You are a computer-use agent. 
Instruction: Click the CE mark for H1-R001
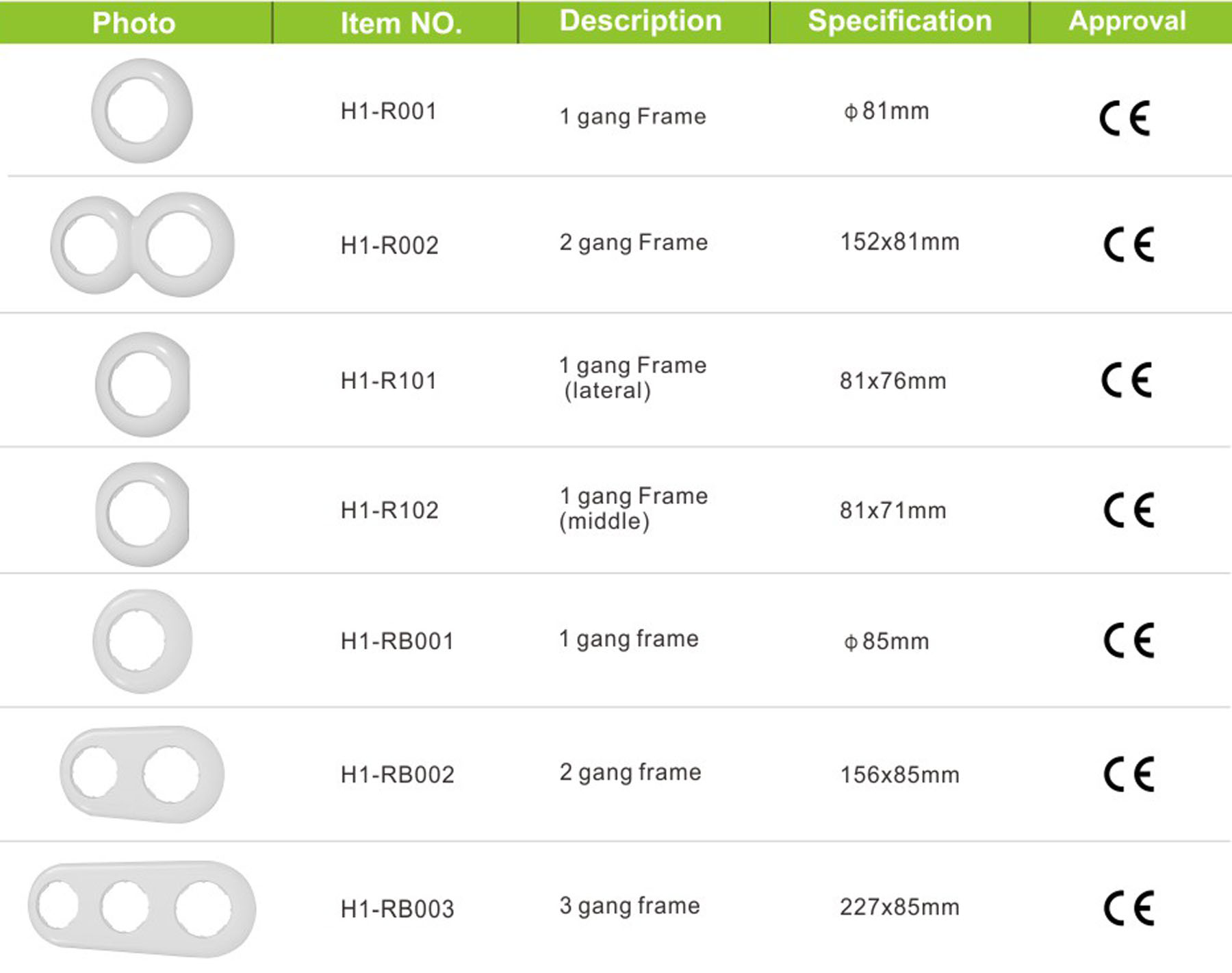click(x=1125, y=118)
